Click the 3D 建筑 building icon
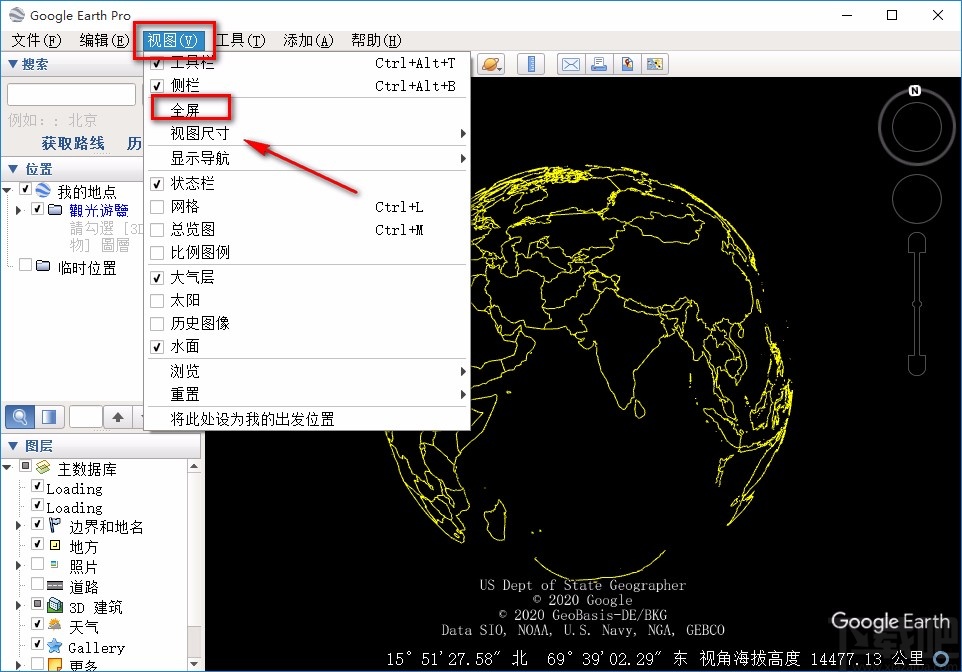This screenshot has width=962, height=672. coord(55,606)
